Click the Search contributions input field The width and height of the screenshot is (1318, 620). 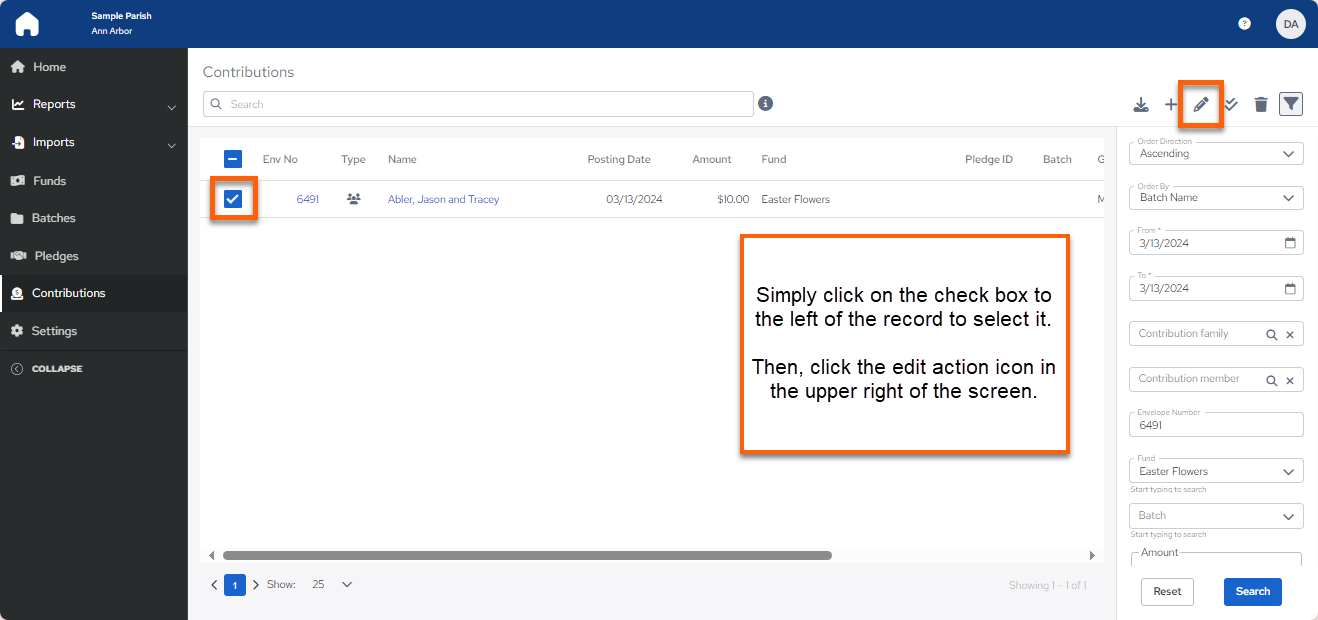478,104
